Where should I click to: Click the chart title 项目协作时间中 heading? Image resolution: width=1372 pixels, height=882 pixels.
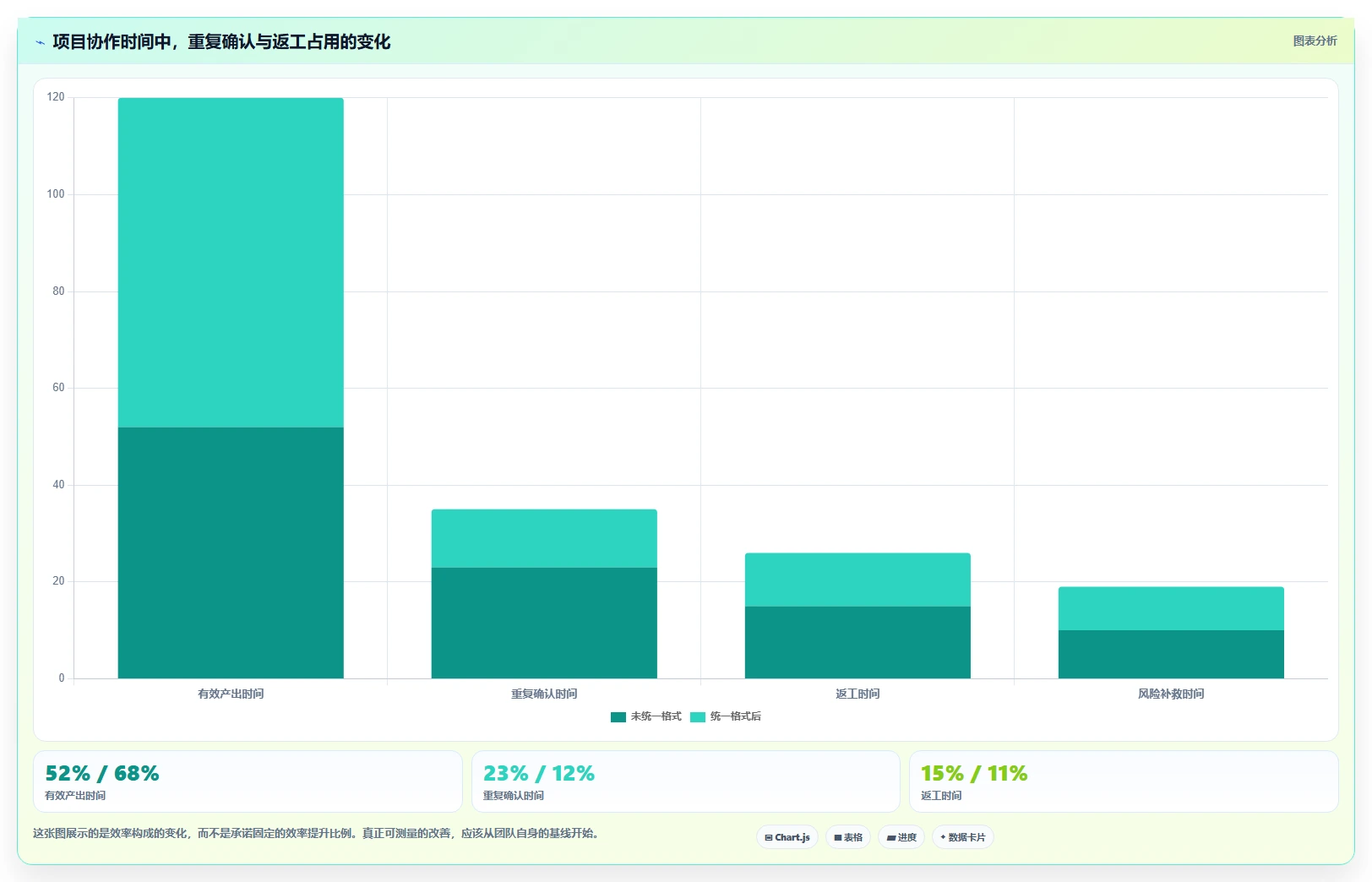pos(221,41)
